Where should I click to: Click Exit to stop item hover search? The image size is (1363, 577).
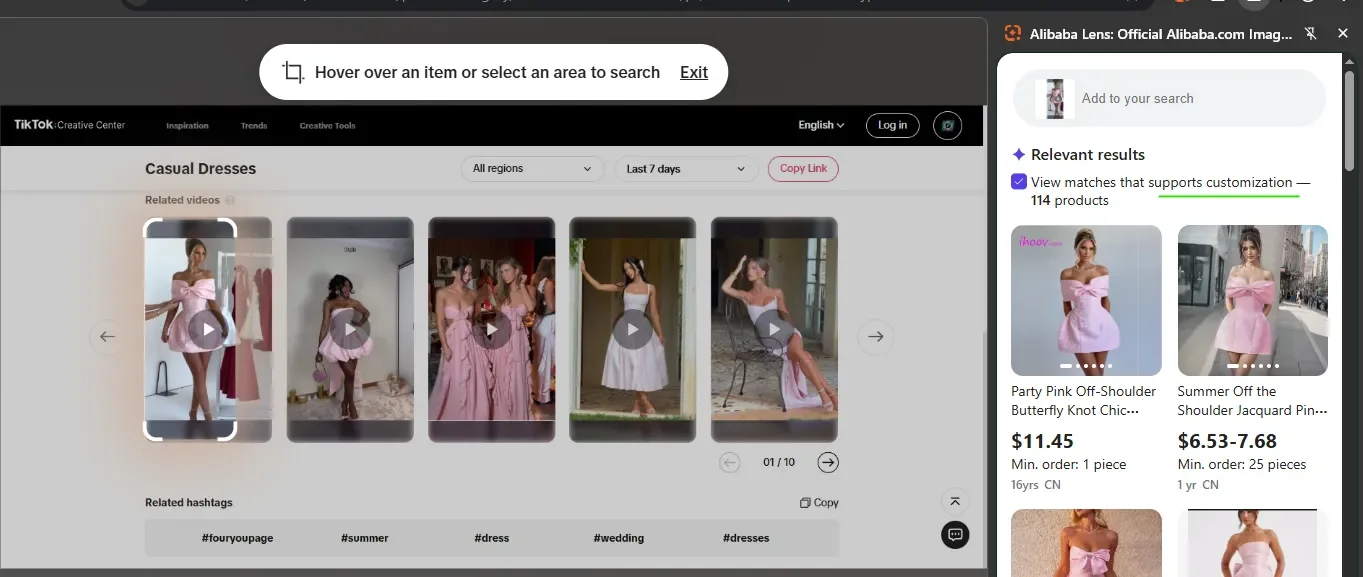(x=693, y=72)
